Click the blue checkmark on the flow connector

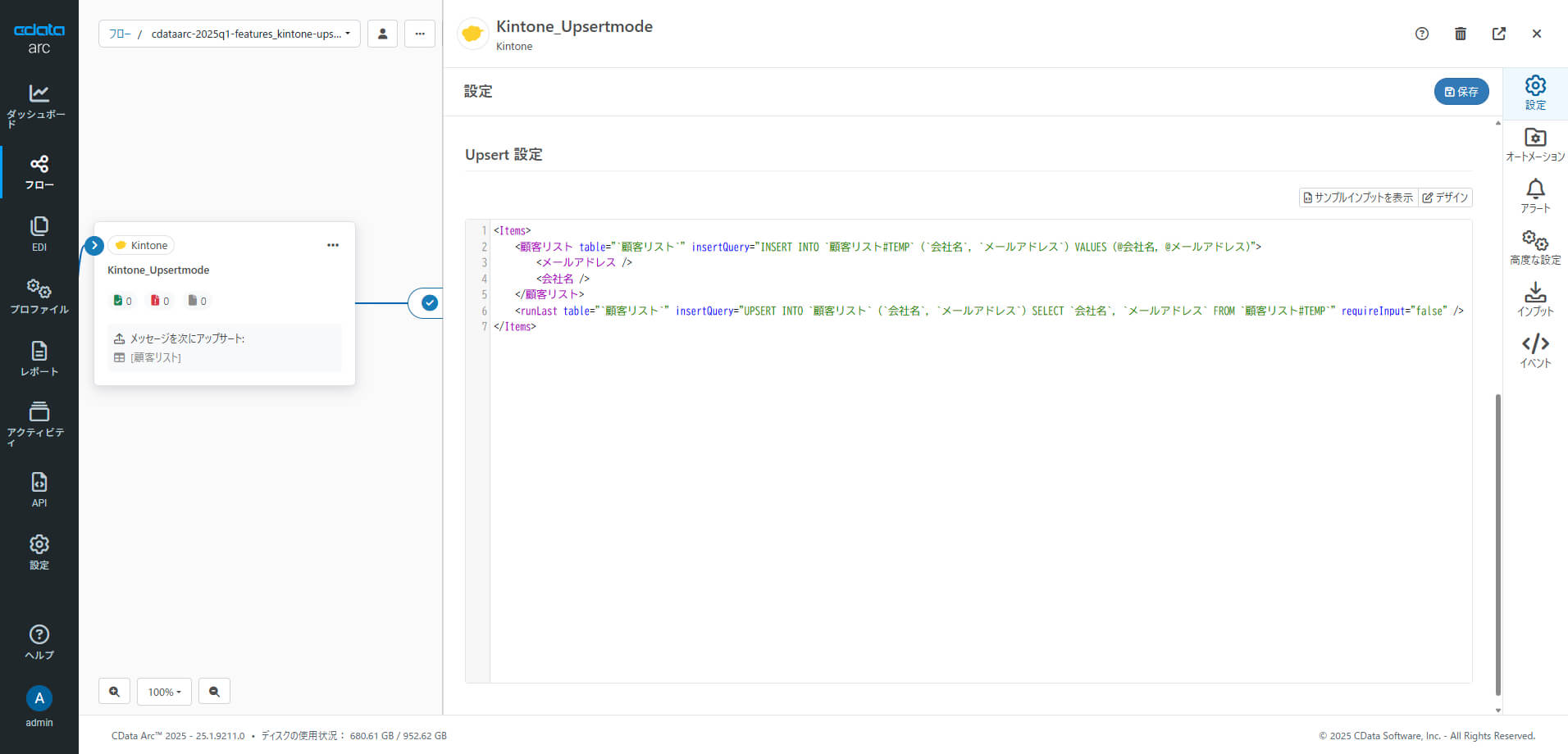click(430, 303)
